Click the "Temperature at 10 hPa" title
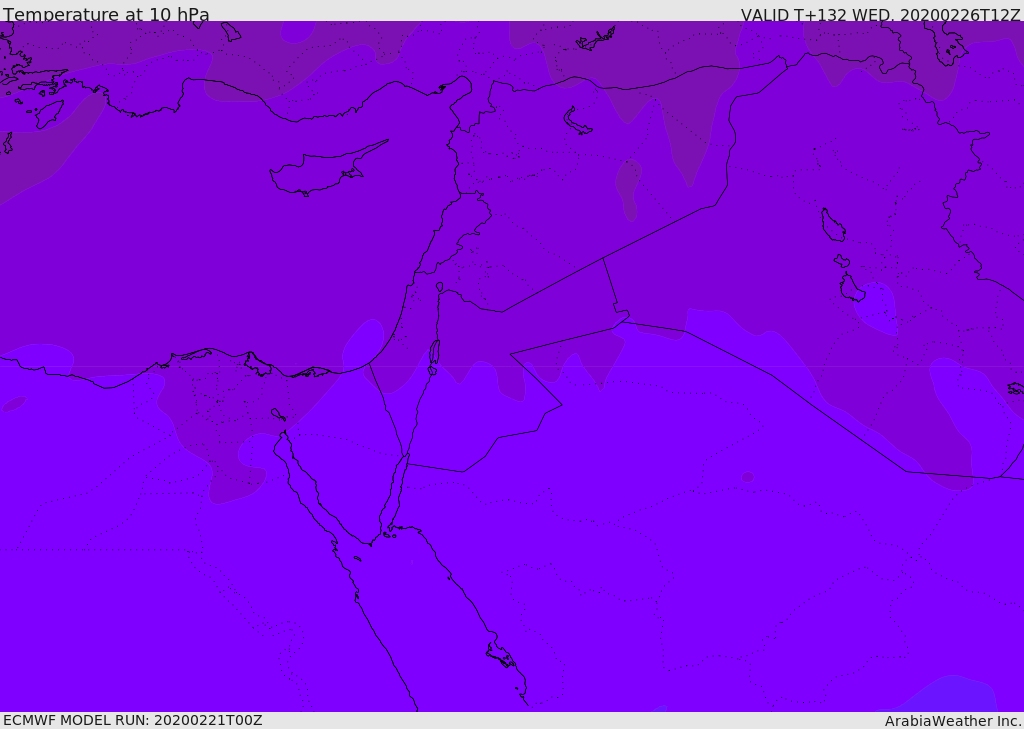1024x729 pixels. (106, 15)
